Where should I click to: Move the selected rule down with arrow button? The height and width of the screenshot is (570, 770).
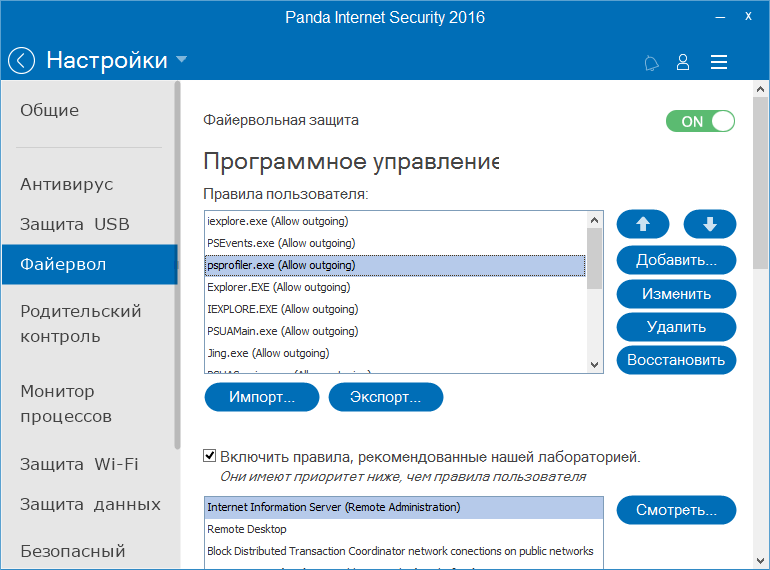(x=710, y=224)
